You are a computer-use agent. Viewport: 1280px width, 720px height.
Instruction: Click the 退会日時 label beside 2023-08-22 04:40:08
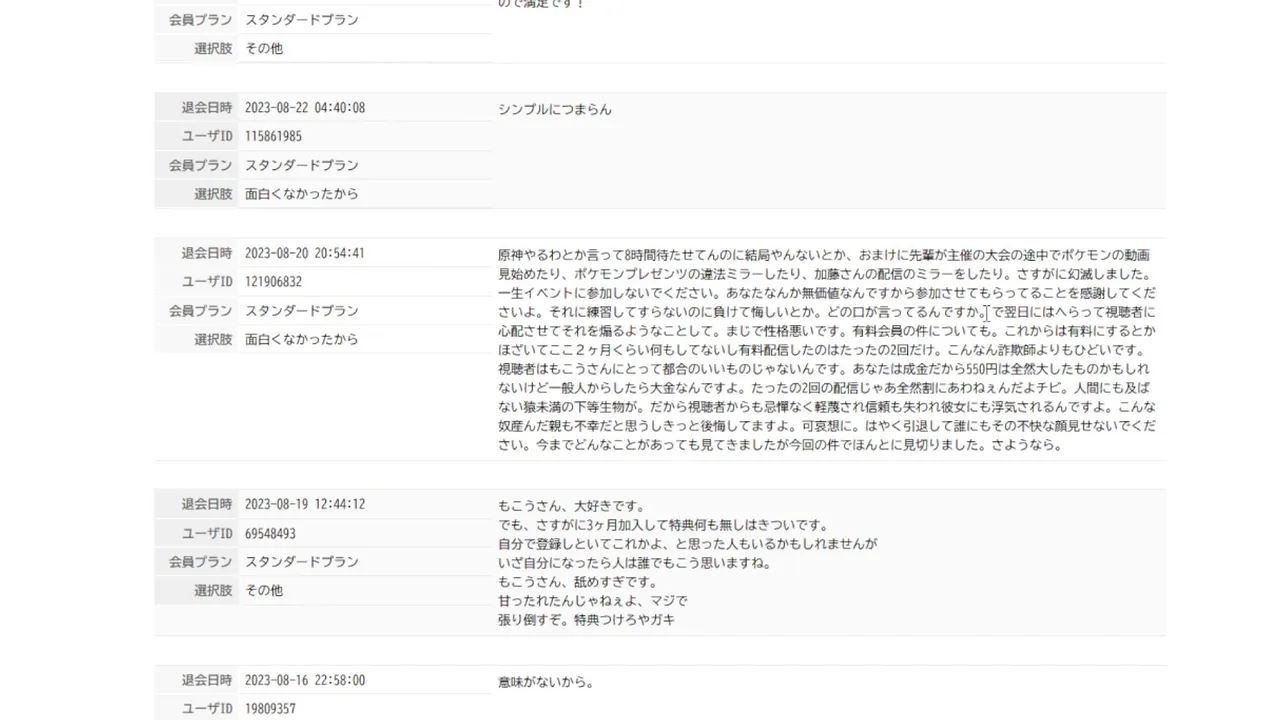[x=207, y=108]
